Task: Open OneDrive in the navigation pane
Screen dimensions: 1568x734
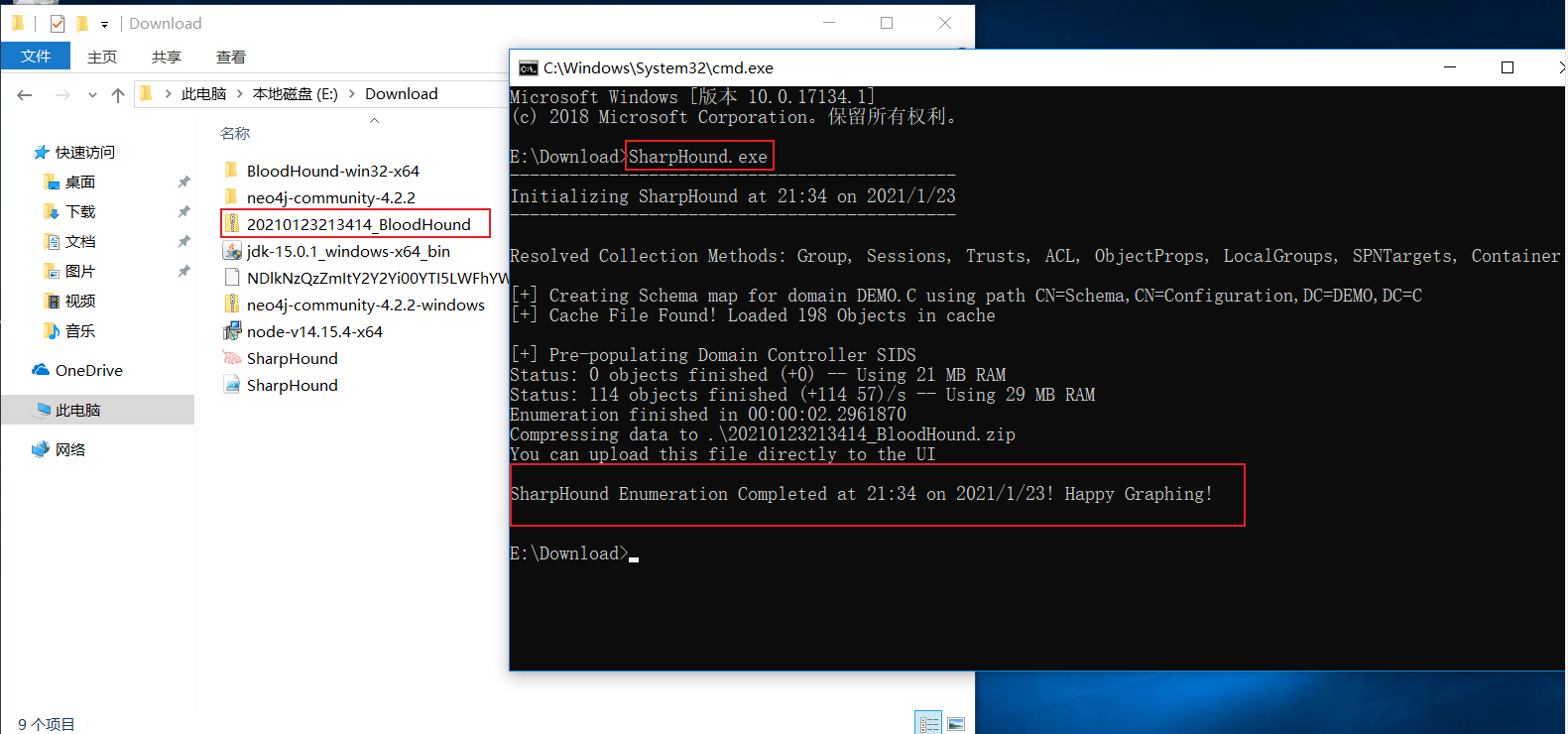Action: (x=88, y=370)
